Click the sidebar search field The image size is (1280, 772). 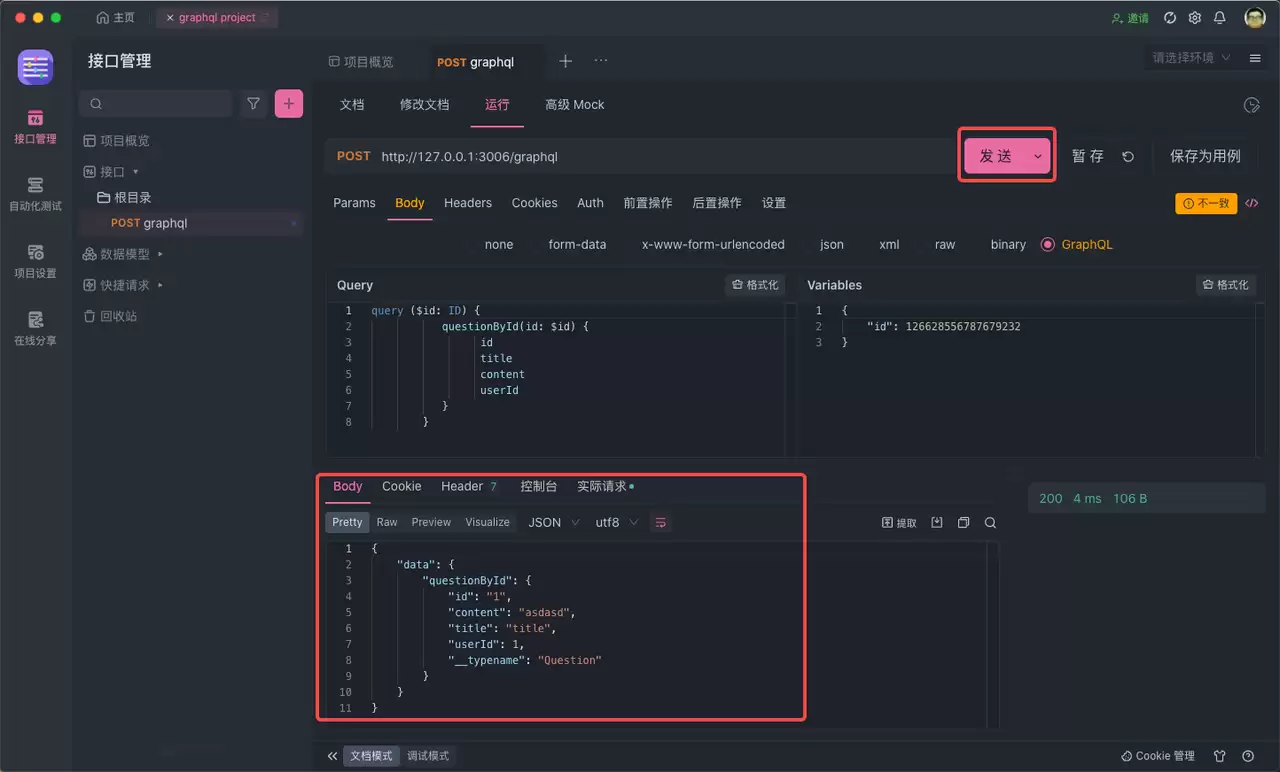pos(156,103)
